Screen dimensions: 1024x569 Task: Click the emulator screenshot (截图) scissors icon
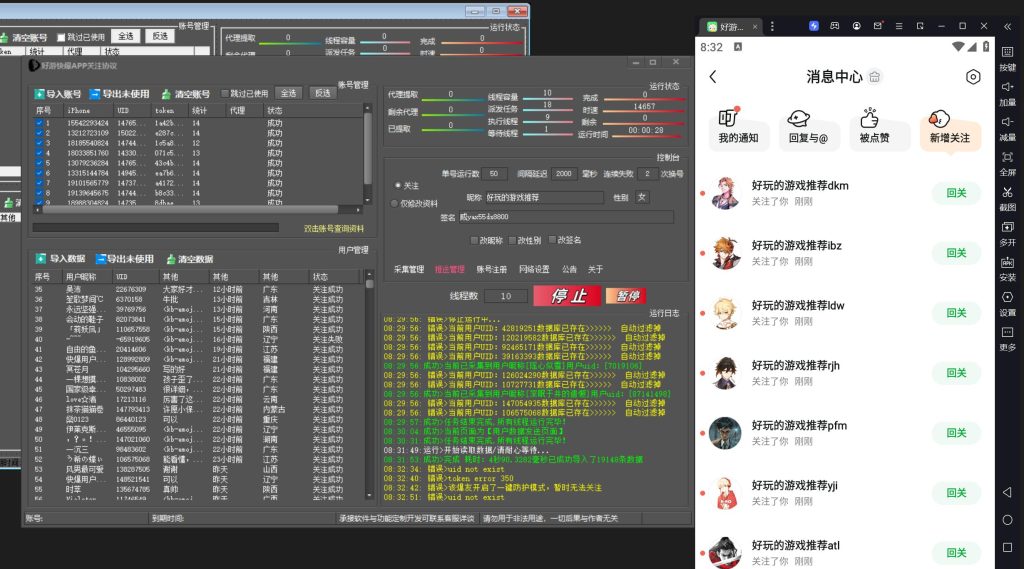(x=1008, y=193)
